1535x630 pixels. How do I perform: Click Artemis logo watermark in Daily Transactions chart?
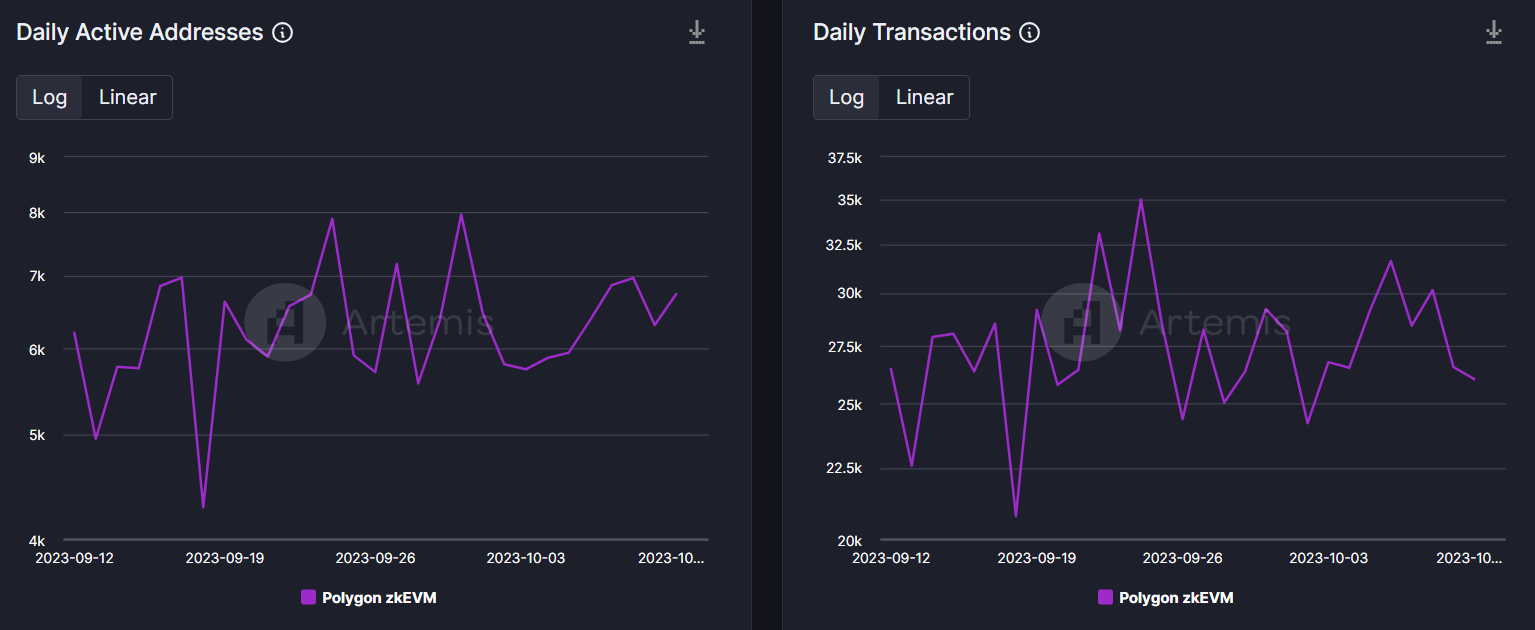1082,322
